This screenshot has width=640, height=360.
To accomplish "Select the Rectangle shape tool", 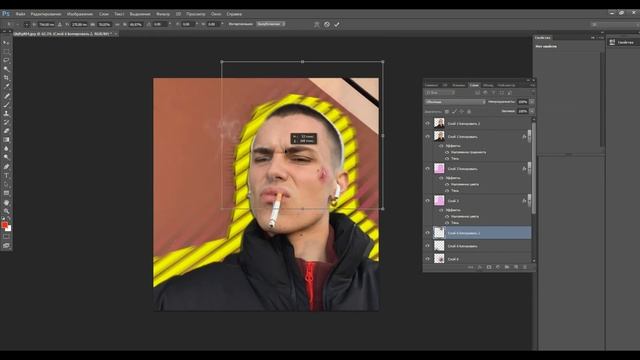I will [6, 193].
